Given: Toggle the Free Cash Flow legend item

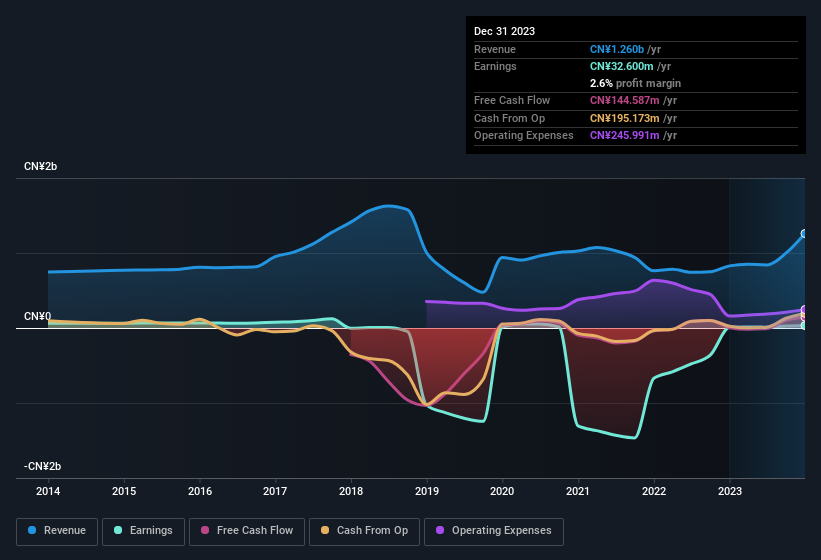Looking at the screenshot, I should pyautogui.click(x=248, y=531).
